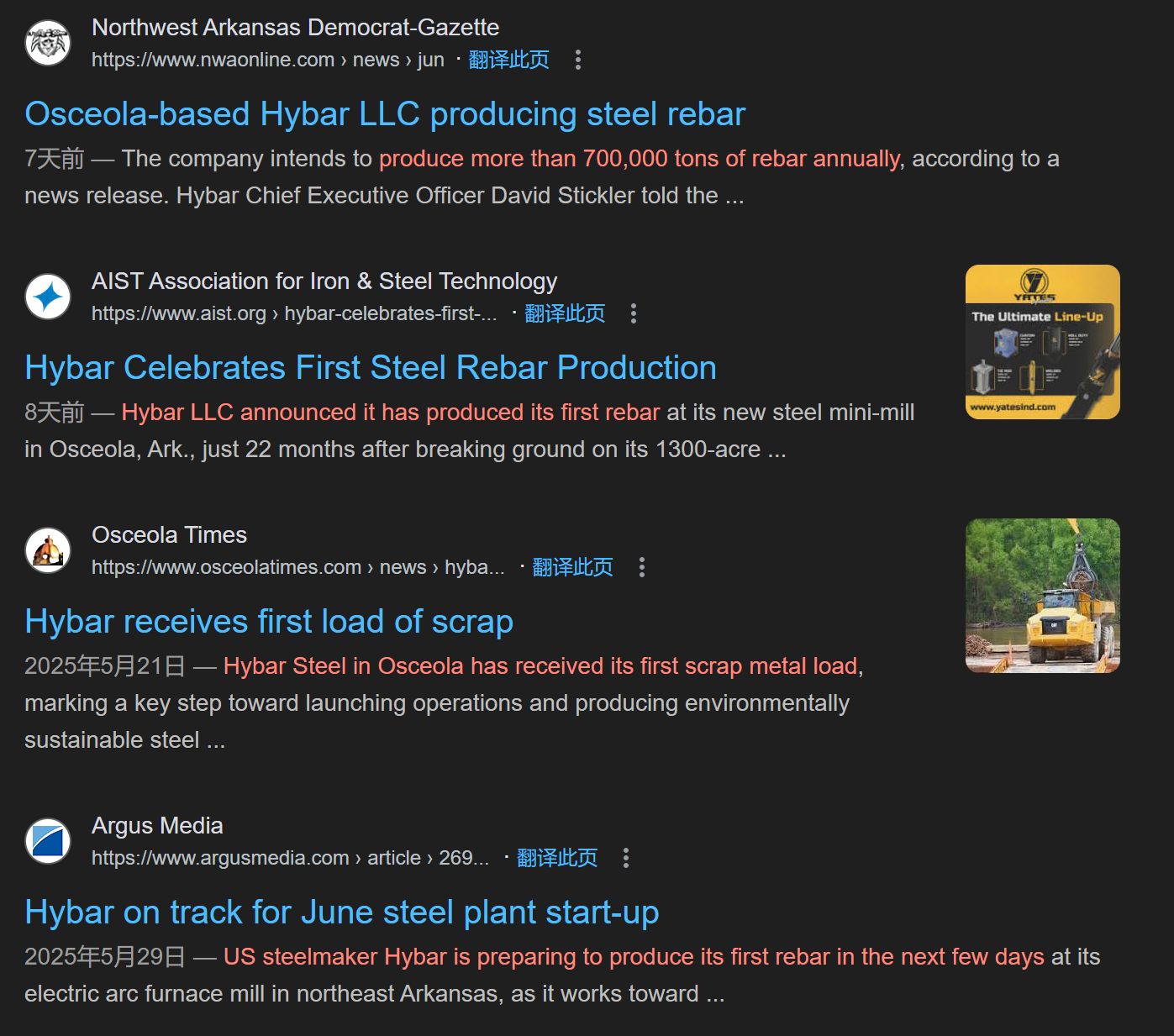Click 'AIST Association for Iron & Steel Technology' name
Image resolution: width=1174 pixels, height=1036 pixels.
pos(324,281)
